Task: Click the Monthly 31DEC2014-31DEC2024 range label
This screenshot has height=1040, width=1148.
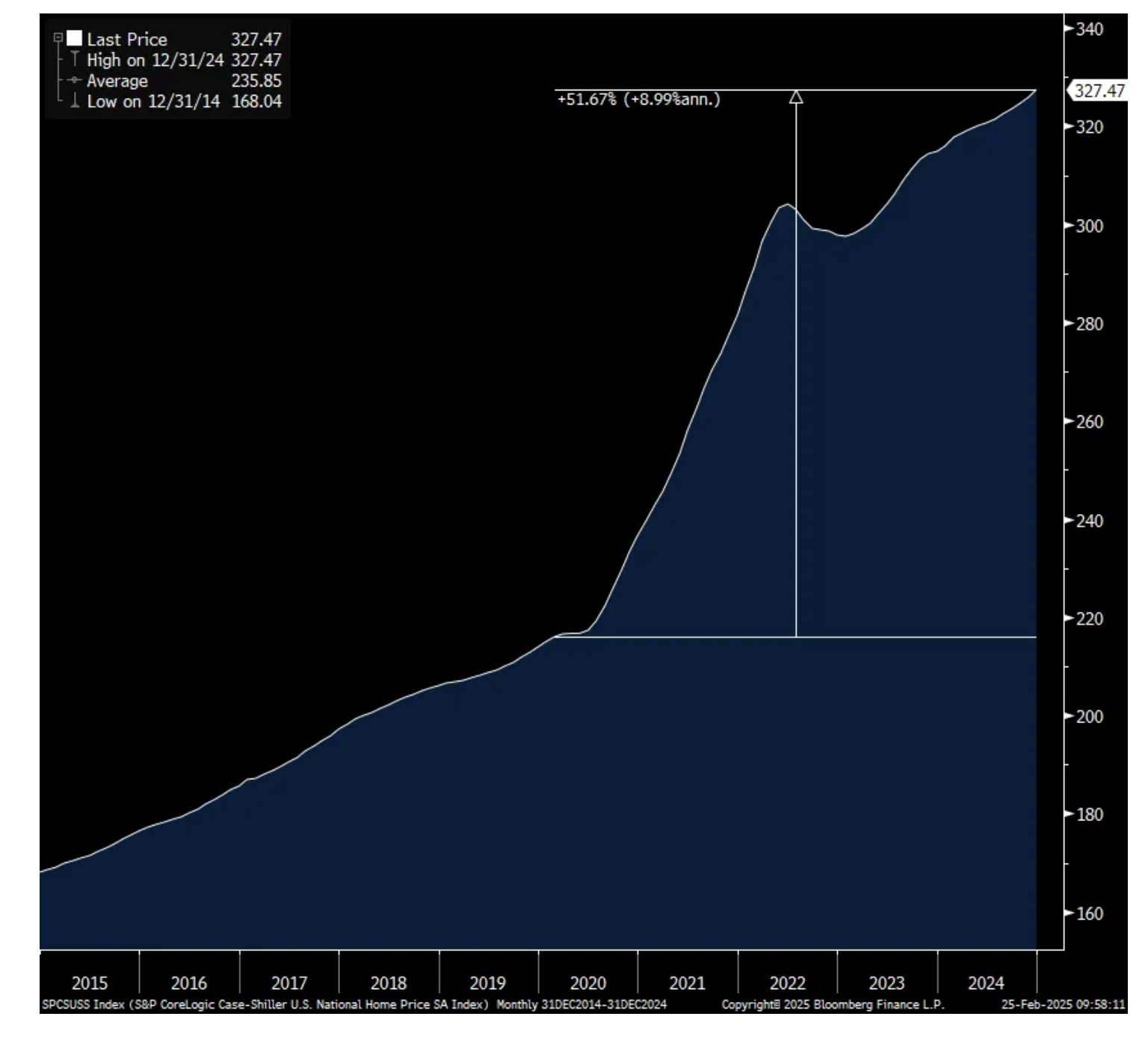Action: [581, 1004]
